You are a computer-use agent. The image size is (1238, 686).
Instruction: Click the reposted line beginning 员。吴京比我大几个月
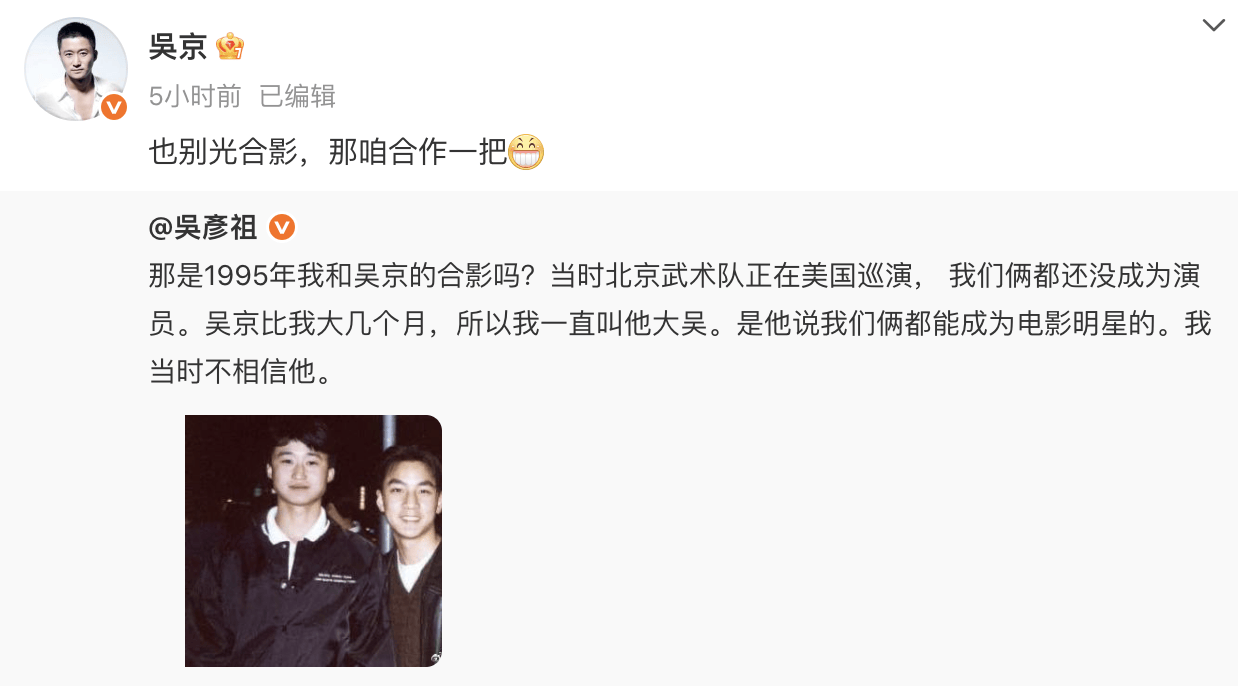(680, 325)
